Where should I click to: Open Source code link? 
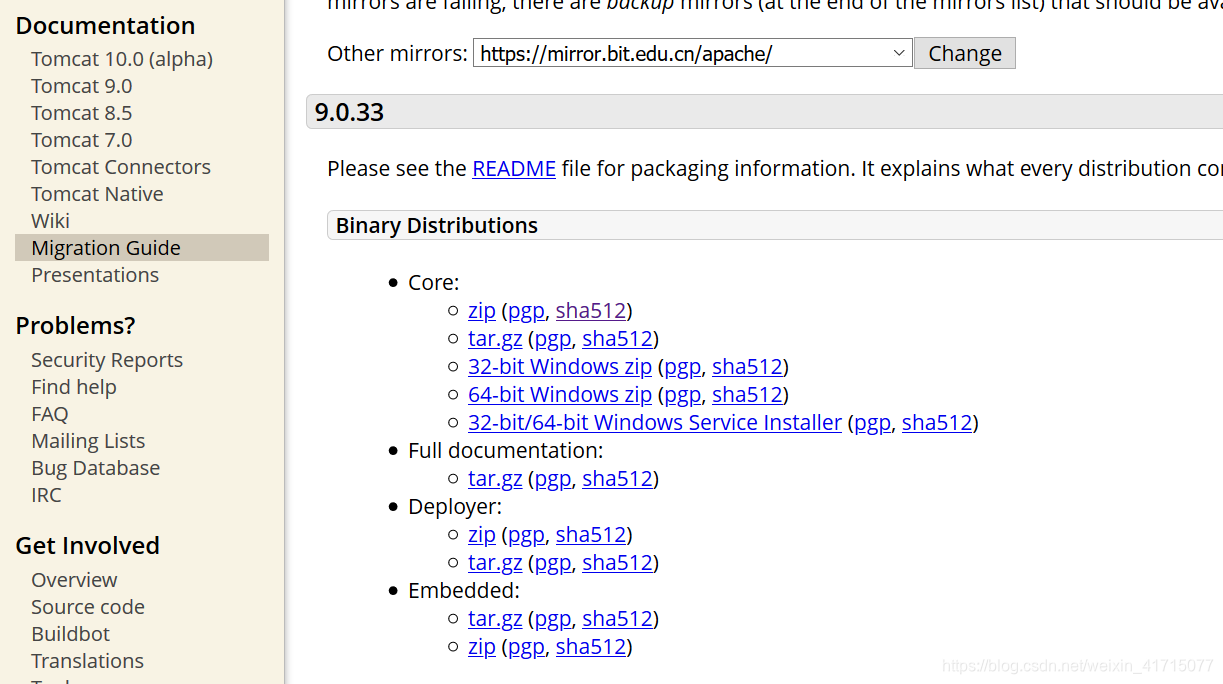click(88, 607)
